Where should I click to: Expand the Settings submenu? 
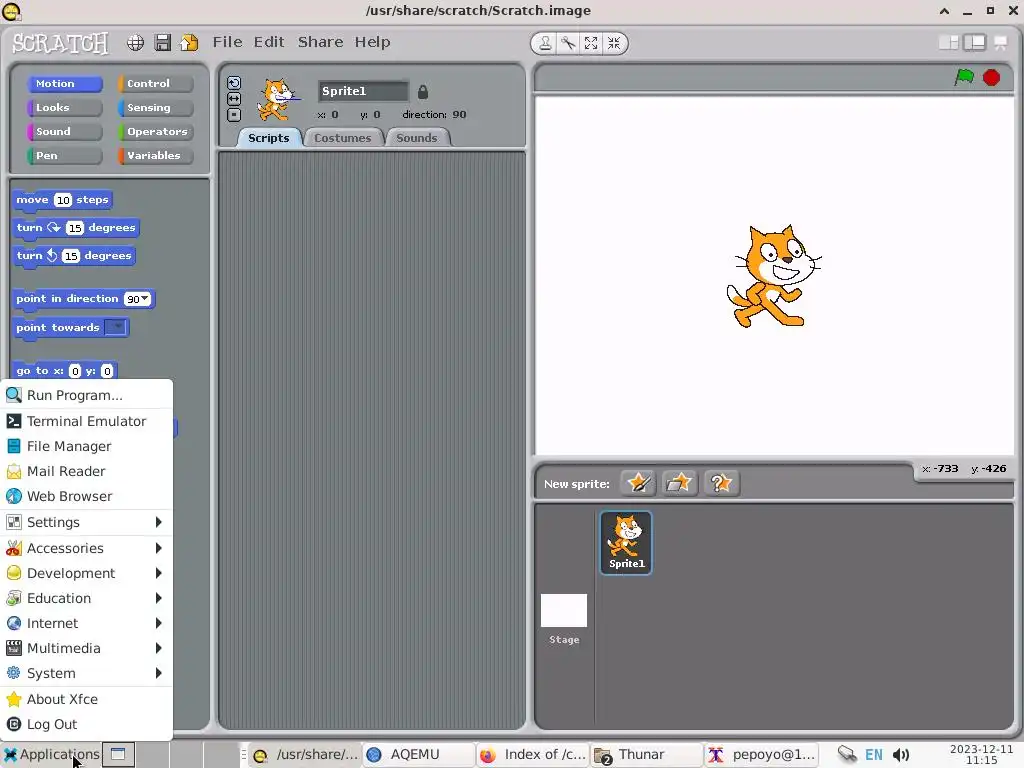coord(86,522)
